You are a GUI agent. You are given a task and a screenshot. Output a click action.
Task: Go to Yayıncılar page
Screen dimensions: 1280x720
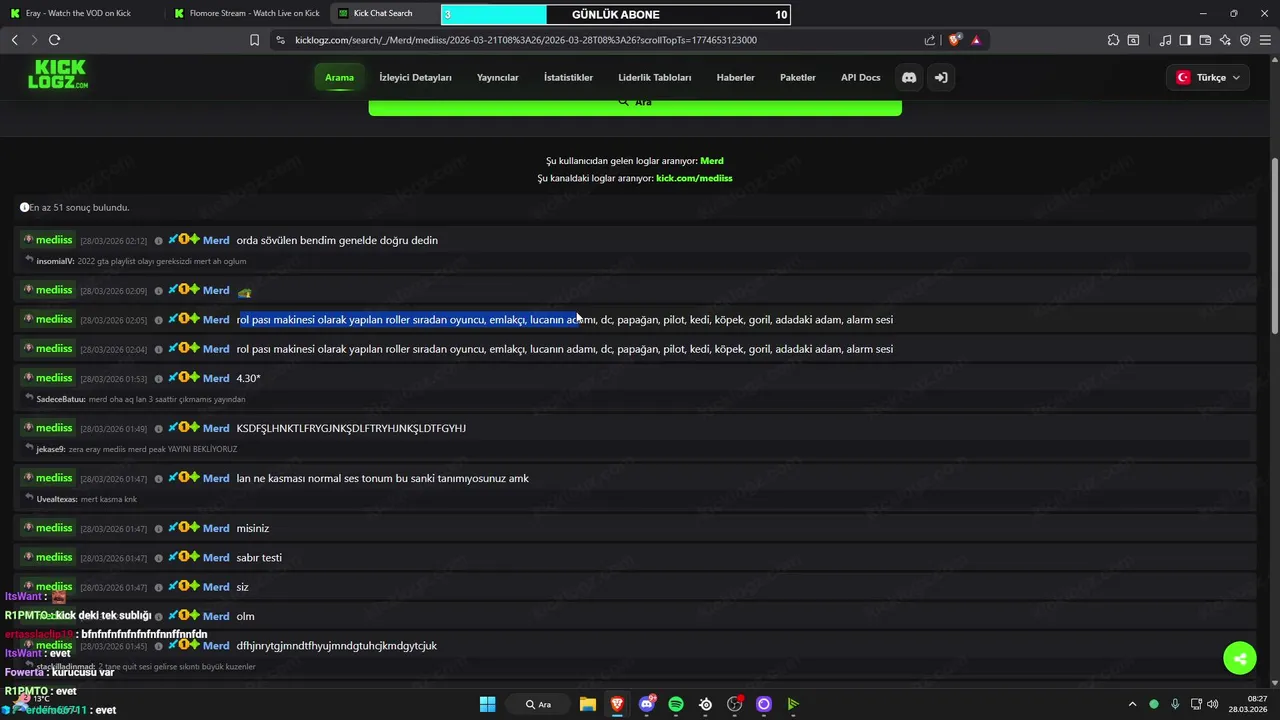[497, 77]
